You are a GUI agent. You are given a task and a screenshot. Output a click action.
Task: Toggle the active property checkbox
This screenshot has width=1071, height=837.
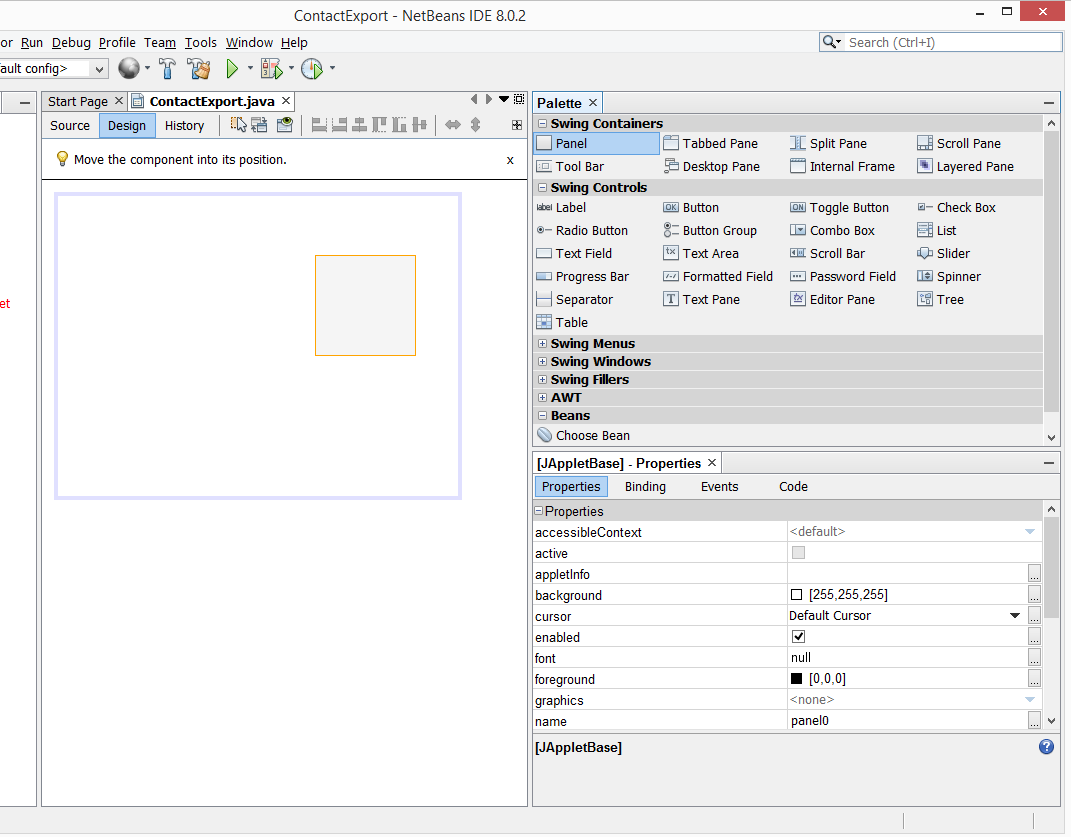798,553
